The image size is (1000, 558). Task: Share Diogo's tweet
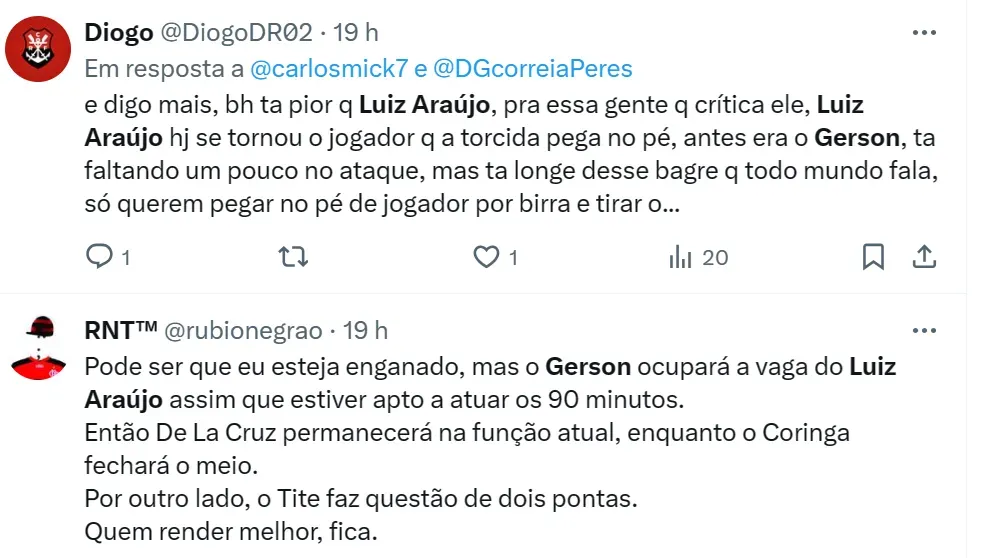924,257
